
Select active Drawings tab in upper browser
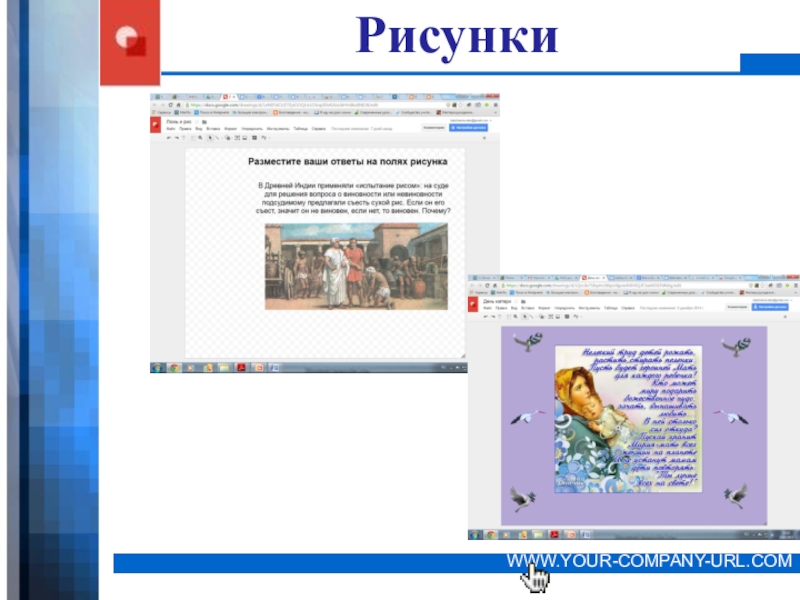pyautogui.click(x=228, y=96)
